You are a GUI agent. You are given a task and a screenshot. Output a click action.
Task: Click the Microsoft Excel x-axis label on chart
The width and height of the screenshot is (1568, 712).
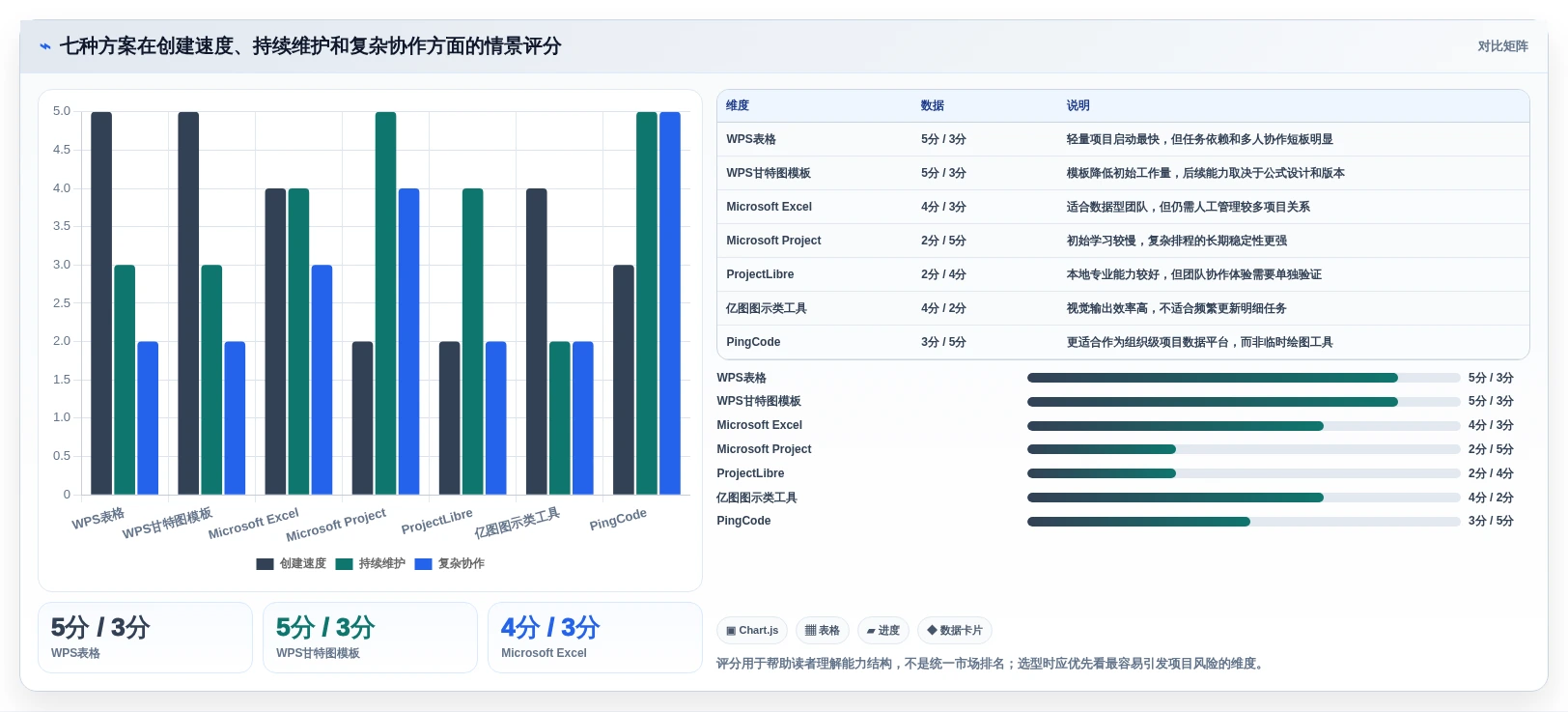(x=254, y=524)
